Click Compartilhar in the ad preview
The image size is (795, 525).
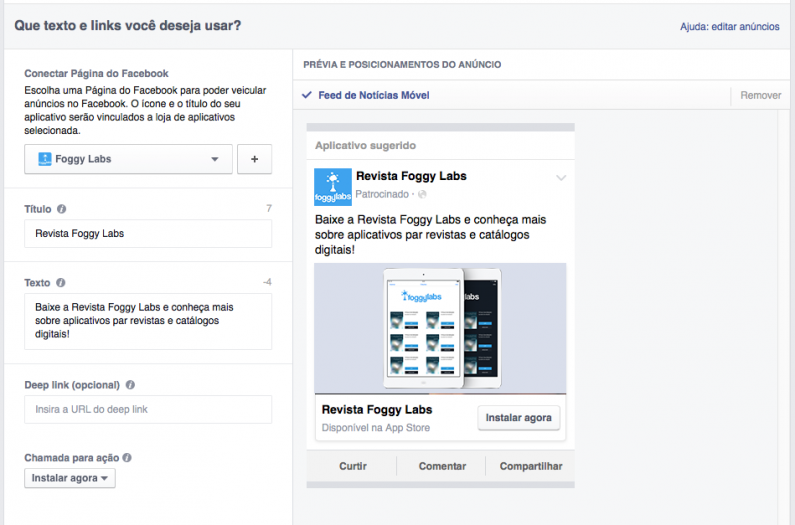[x=531, y=466]
